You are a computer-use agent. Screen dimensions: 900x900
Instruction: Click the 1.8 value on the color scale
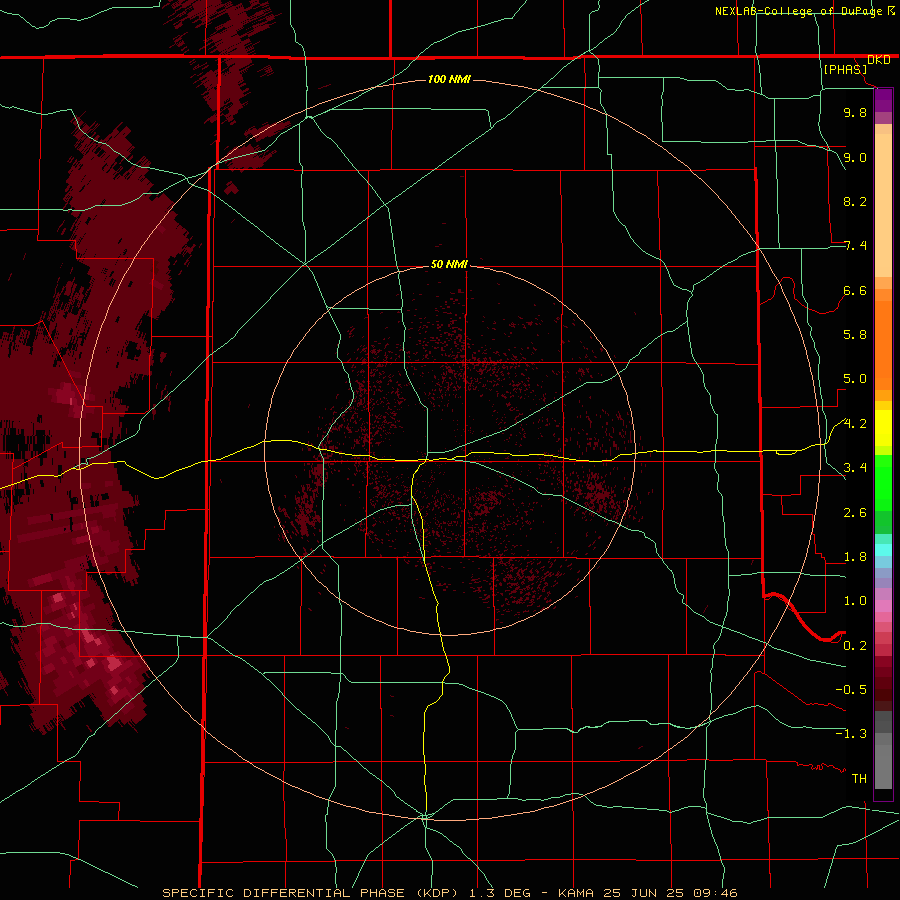pyautogui.click(x=855, y=557)
